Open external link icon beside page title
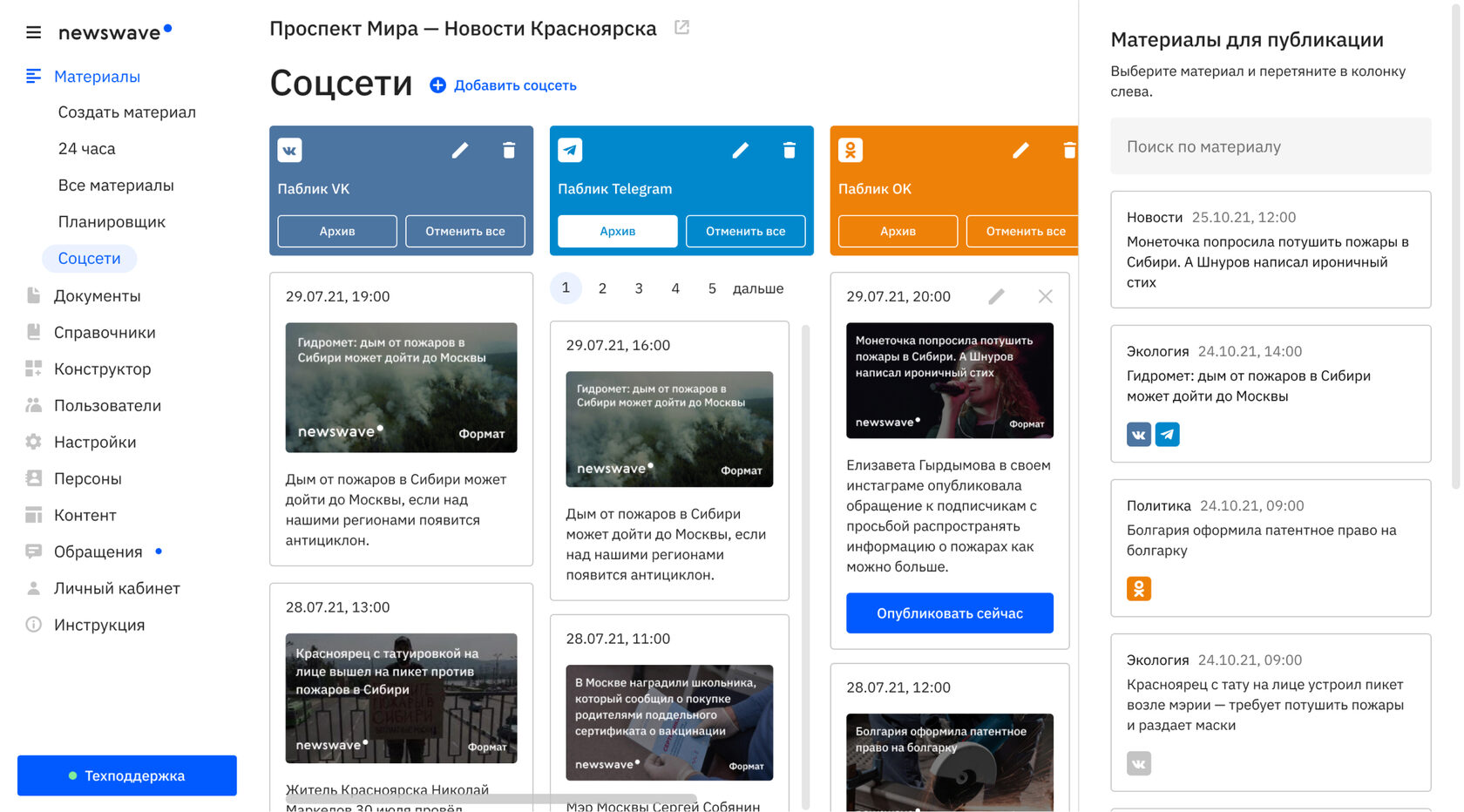 (x=681, y=28)
